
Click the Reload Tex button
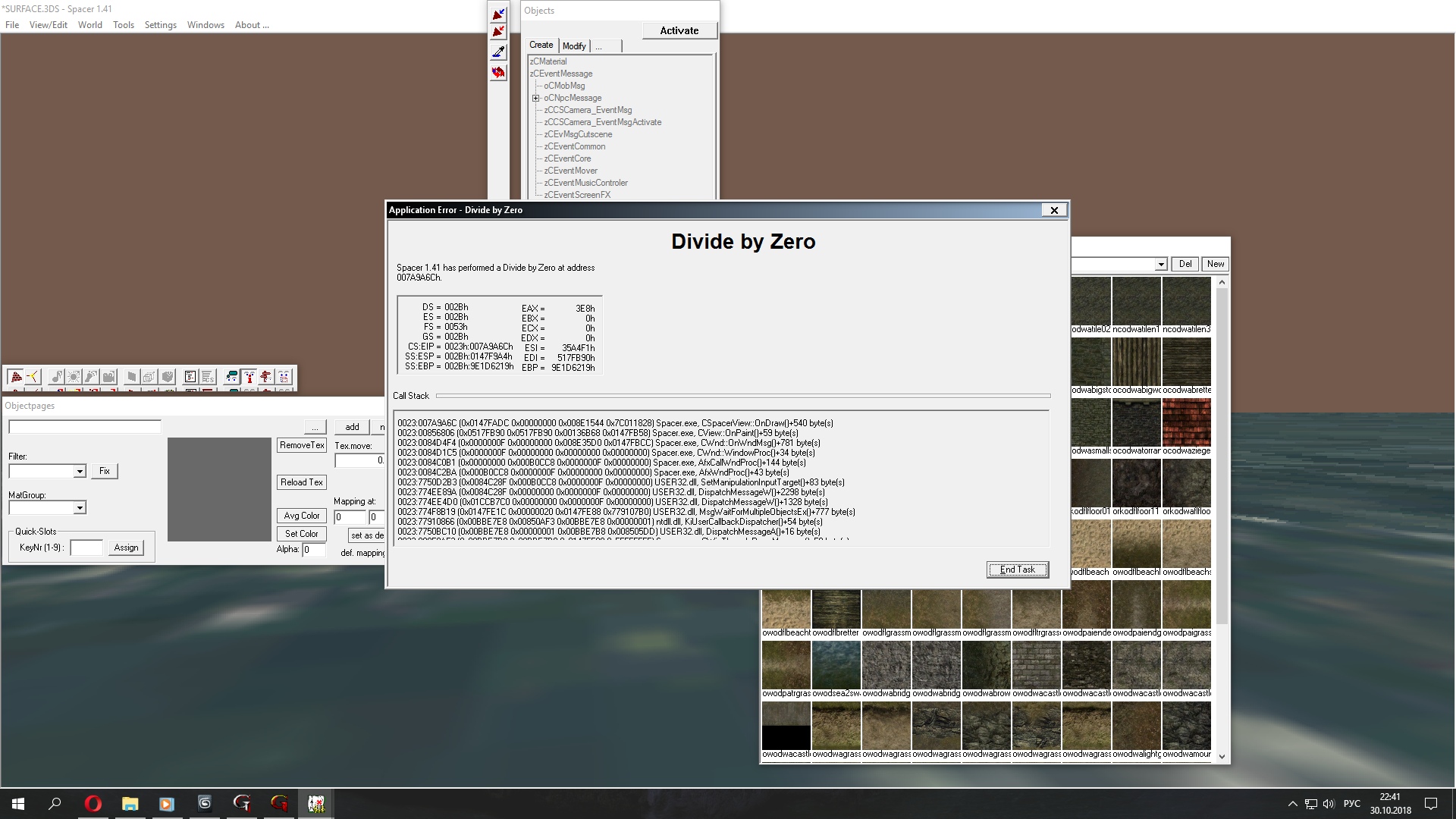pyautogui.click(x=302, y=482)
